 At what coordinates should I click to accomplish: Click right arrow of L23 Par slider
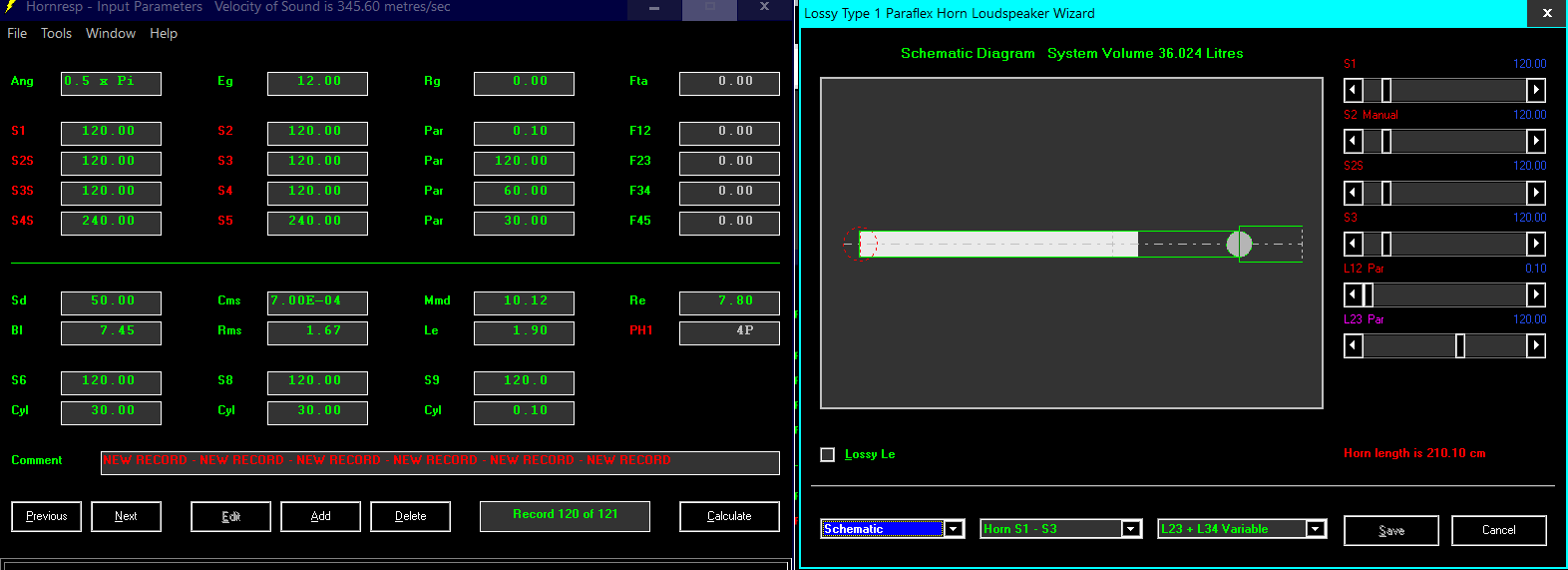[1536, 345]
